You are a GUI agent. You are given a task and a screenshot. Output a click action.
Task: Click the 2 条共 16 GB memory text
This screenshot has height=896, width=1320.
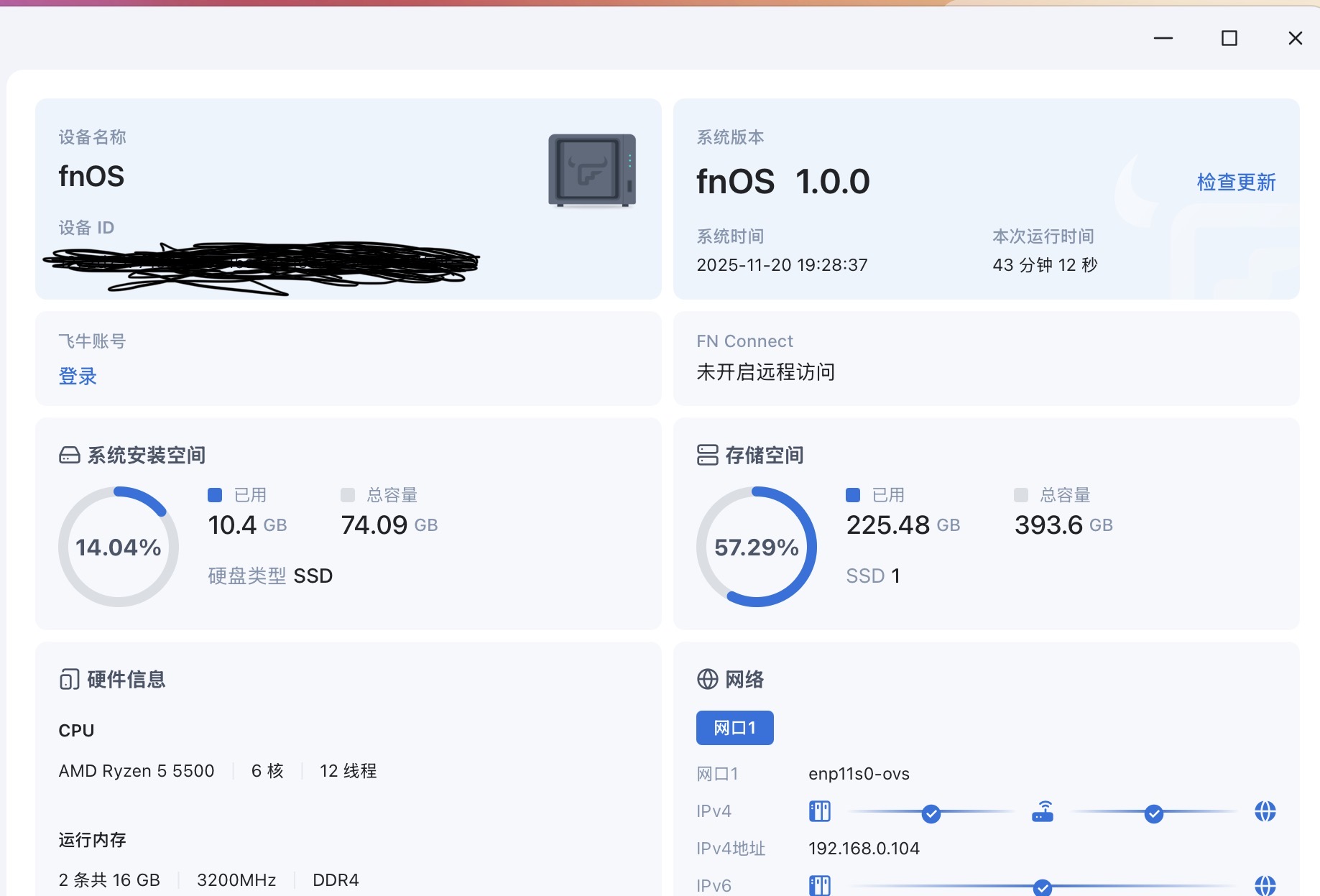(109, 880)
